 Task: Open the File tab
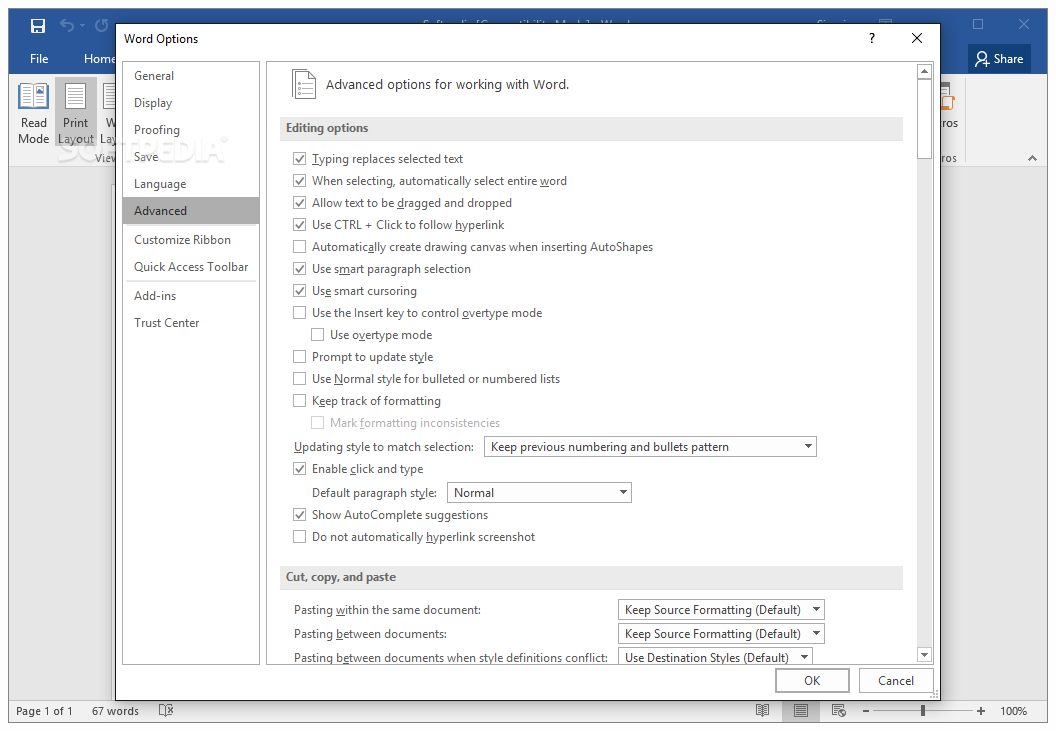[x=39, y=59]
